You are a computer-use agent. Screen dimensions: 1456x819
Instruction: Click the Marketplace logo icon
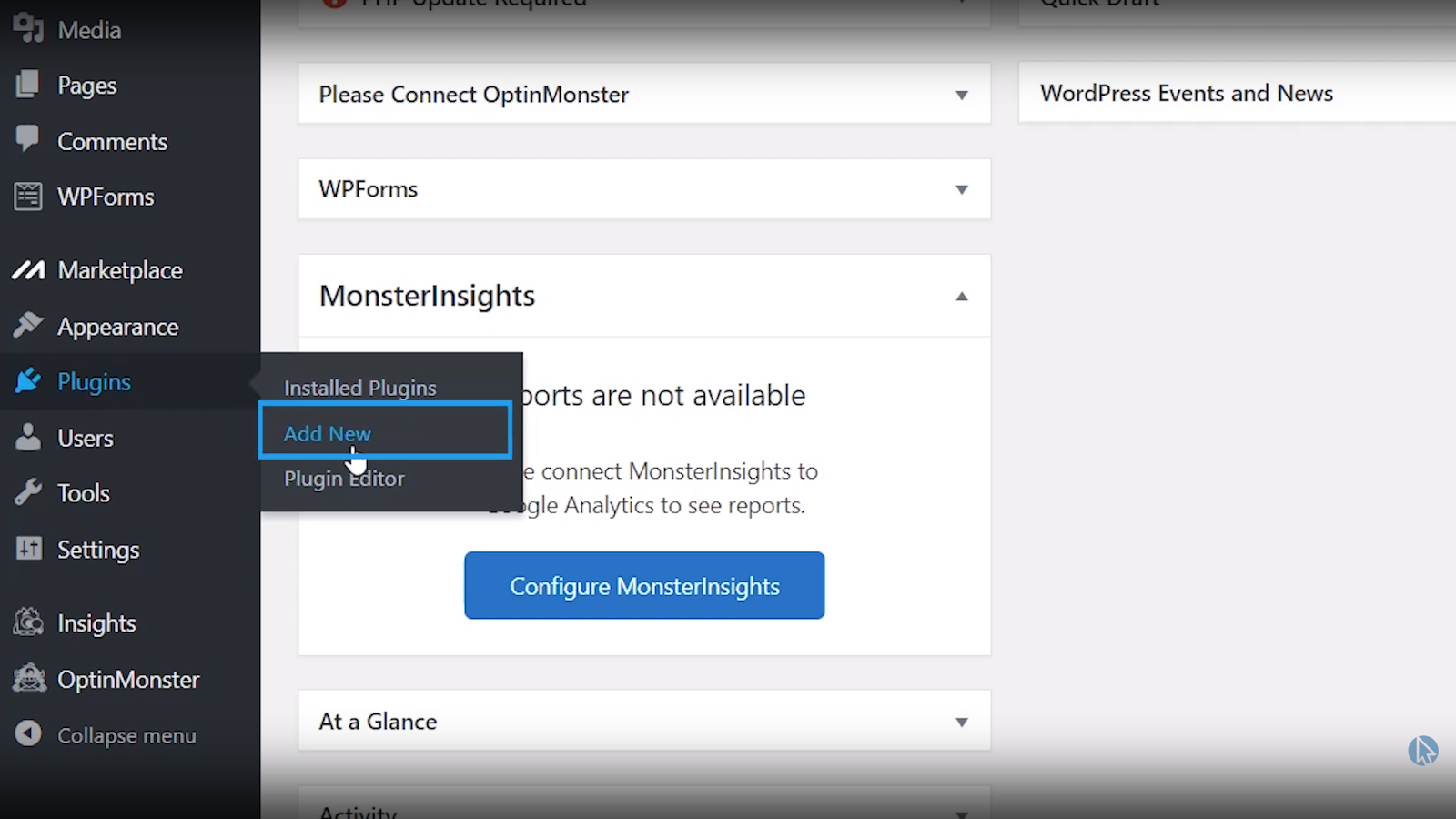(28, 270)
